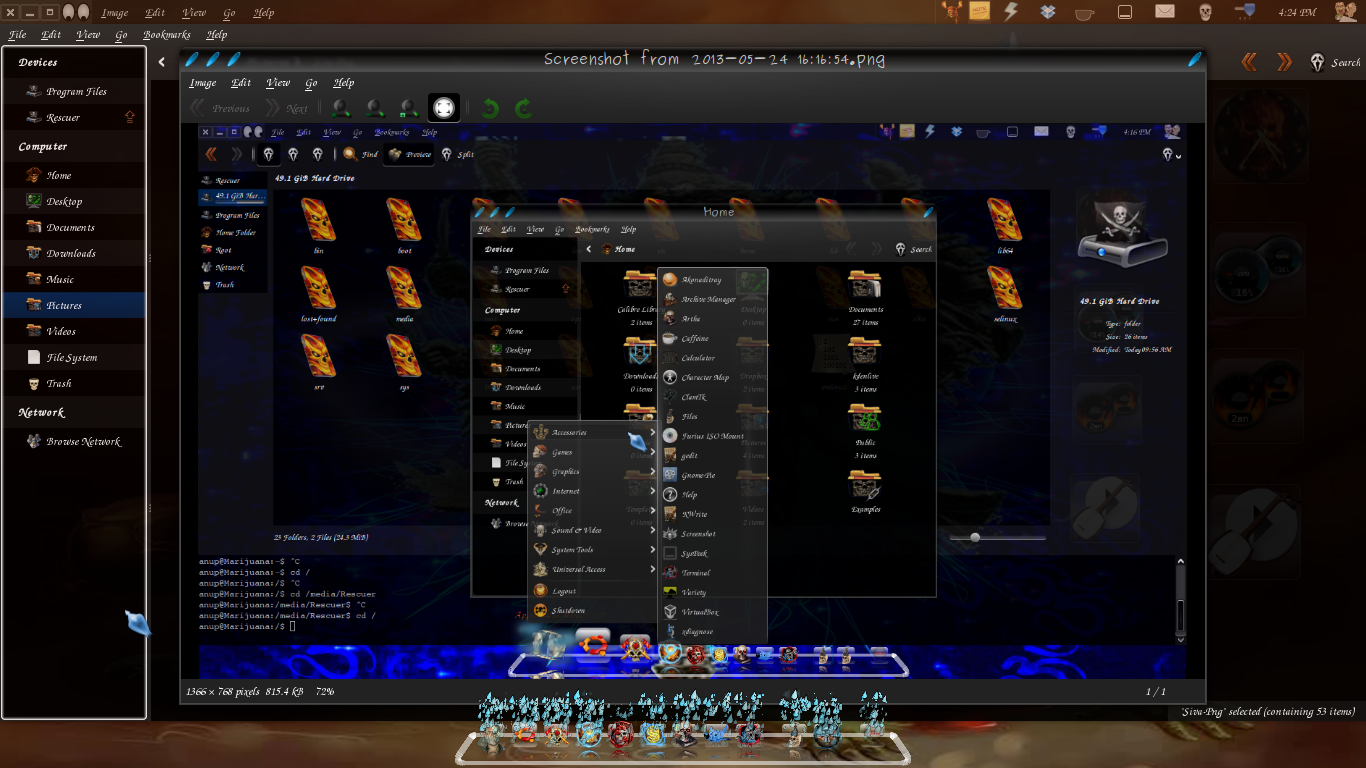The image size is (1366, 768).
Task: Select Rescuer device in sidebar
Action: (74, 117)
